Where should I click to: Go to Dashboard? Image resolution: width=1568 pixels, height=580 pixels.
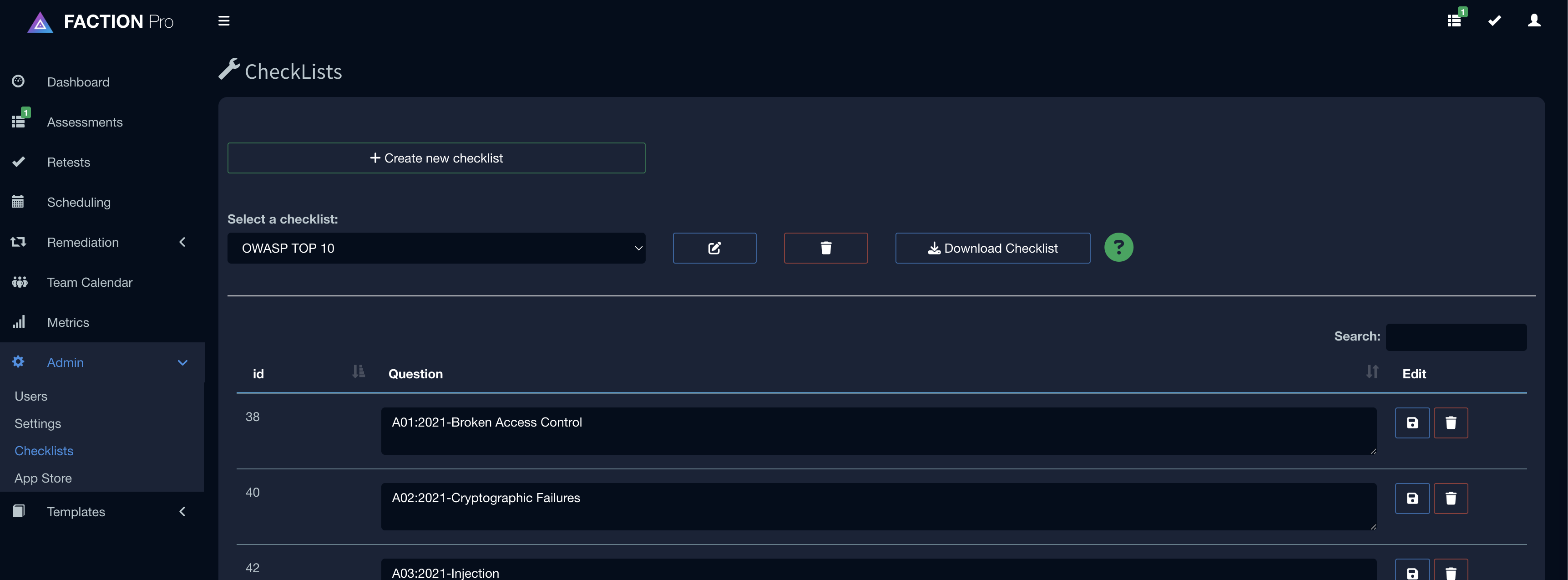click(x=78, y=81)
